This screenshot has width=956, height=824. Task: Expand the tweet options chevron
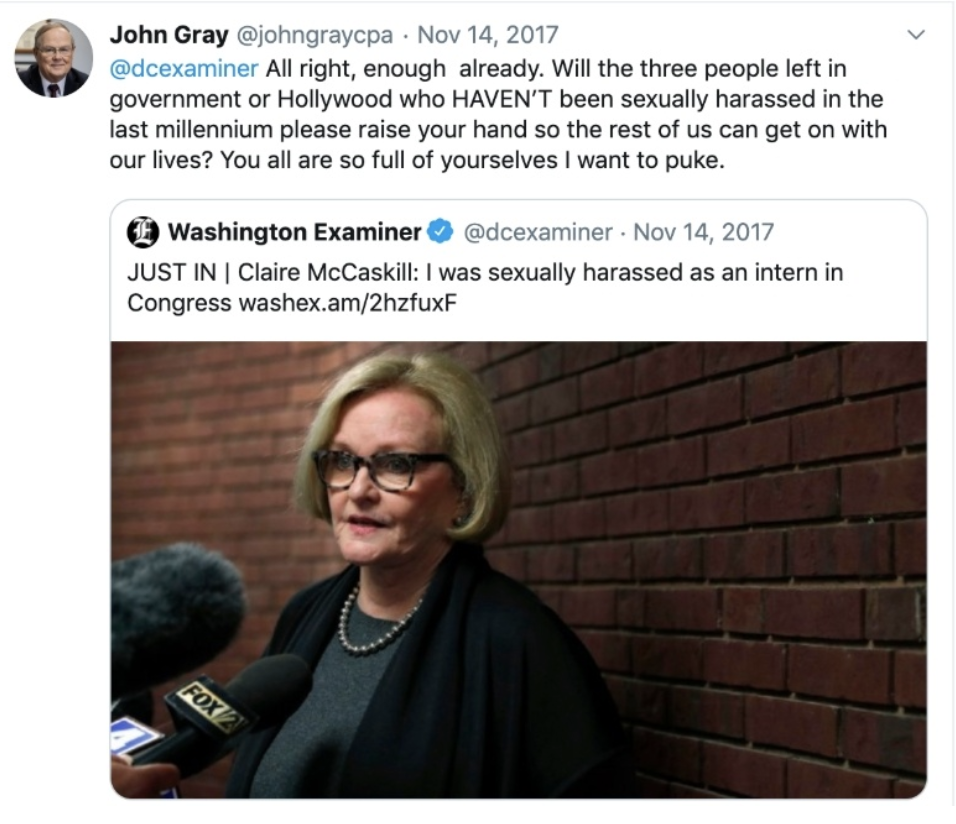coord(916,35)
